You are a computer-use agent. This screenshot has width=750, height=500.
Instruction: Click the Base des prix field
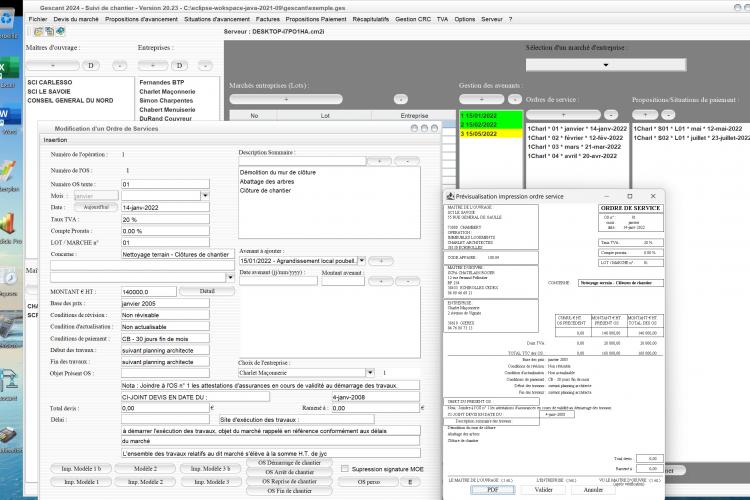click(165, 303)
